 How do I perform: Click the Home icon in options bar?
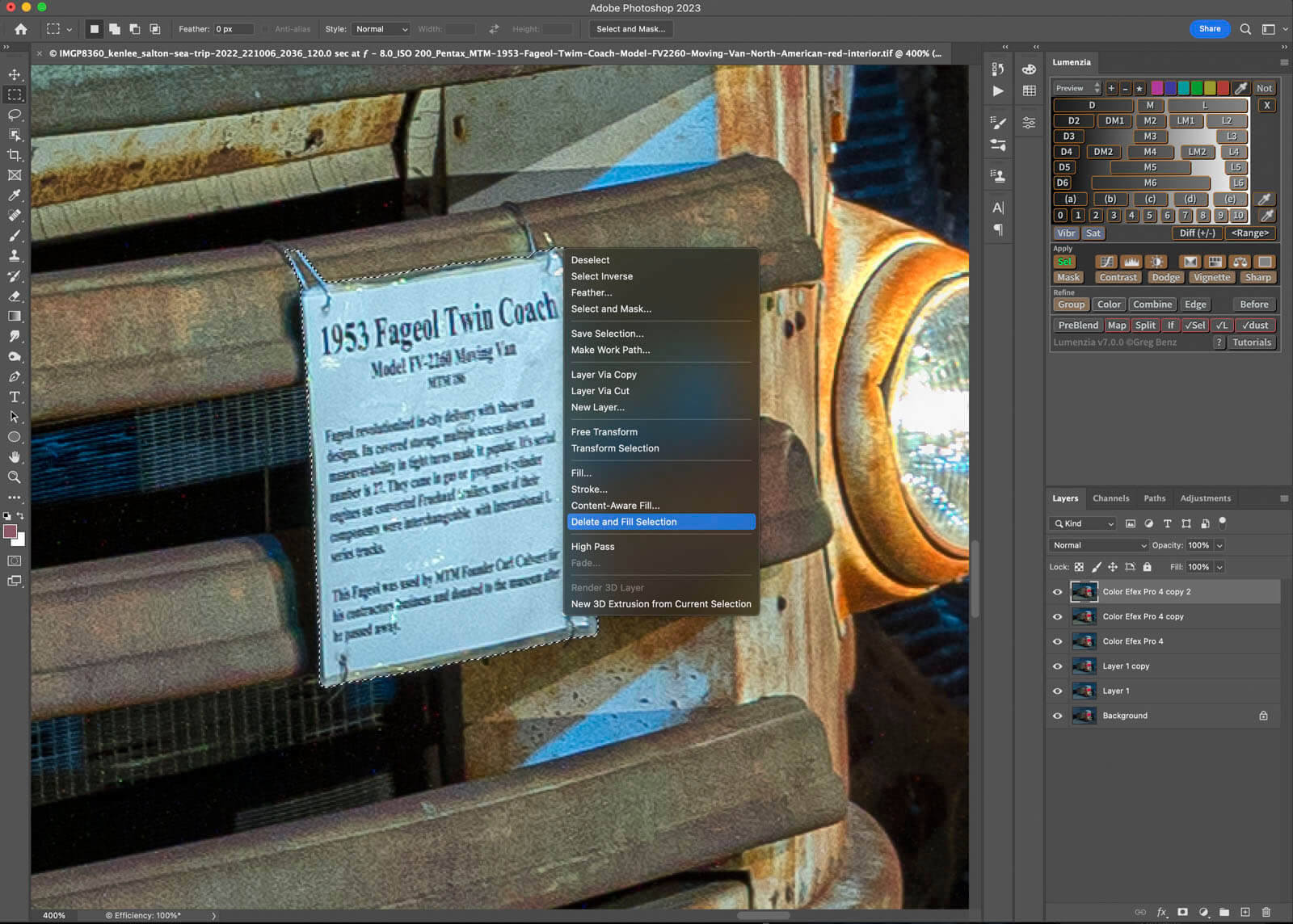click(x=21, y=29)
